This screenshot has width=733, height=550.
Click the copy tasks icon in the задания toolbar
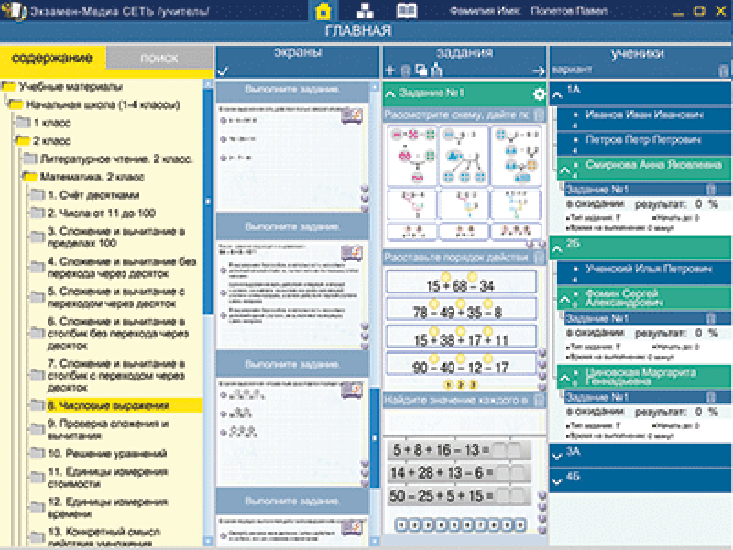click(421, 70)
